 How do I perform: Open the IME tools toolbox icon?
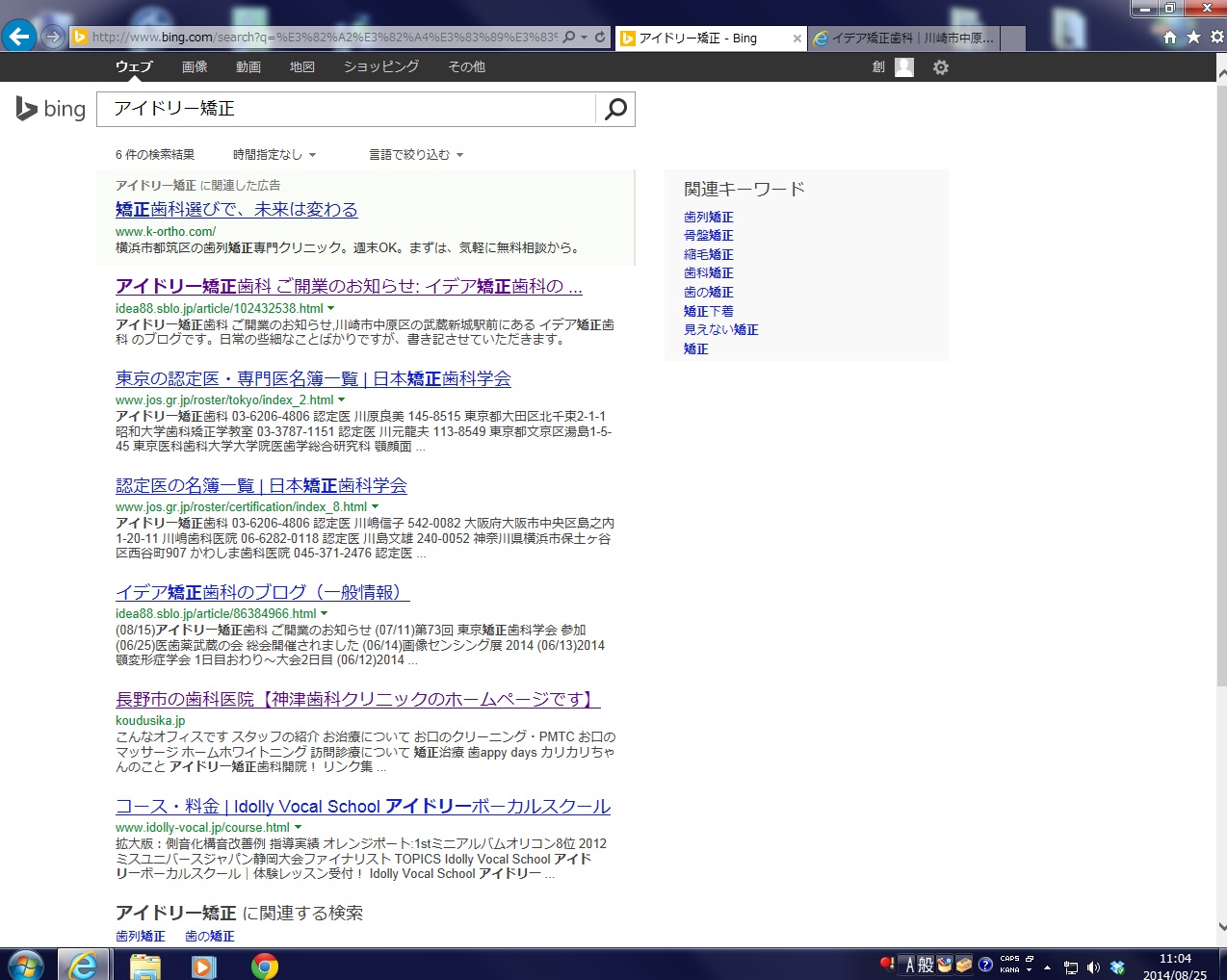(x=964, y=965)
